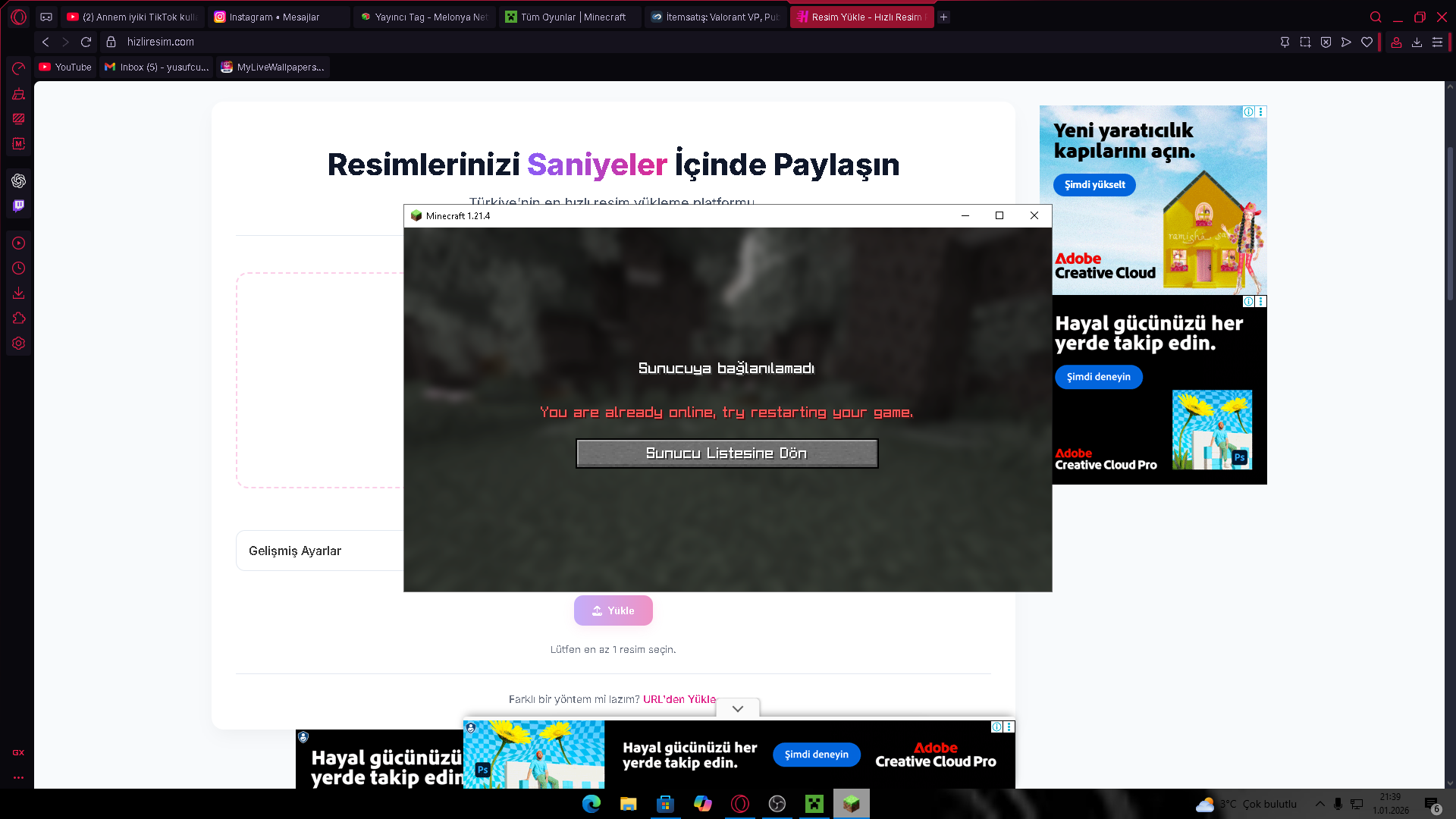This screenshot has height=819, width=1456.
Task: Open Easy Setup sliders icon in toolbar
Action: click(x=1437, y=42)
